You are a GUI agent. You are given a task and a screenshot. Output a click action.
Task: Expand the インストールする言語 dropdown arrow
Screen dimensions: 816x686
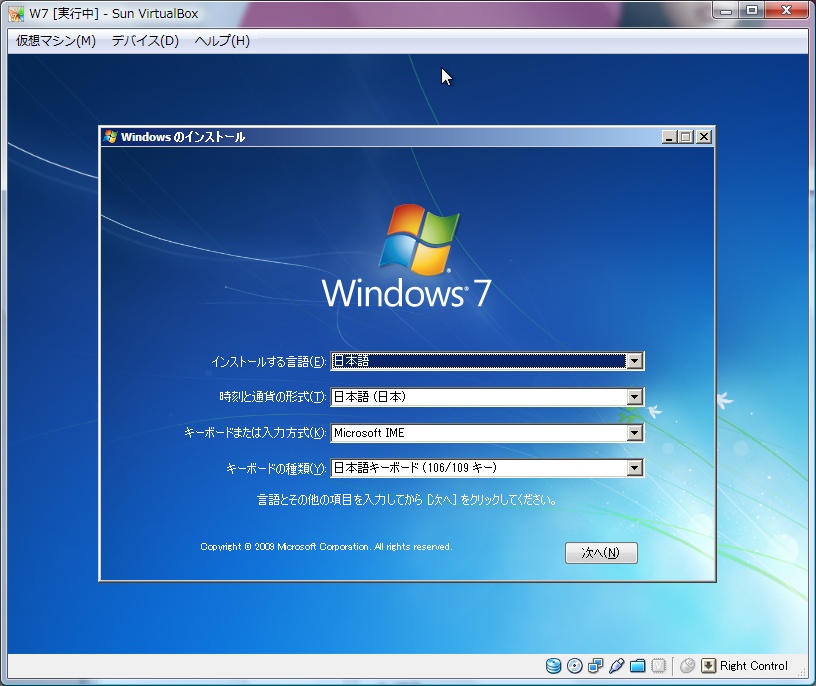pos(634,361)
